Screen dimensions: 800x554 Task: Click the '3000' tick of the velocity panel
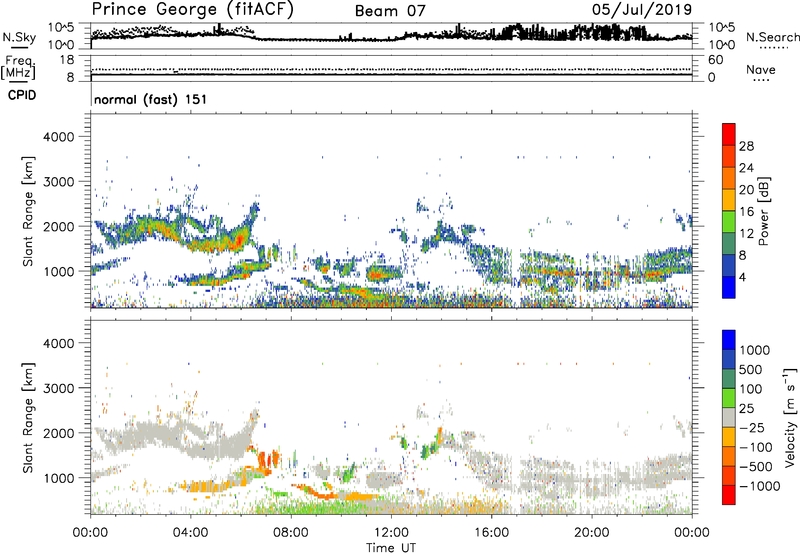click(x=59, y=388)
